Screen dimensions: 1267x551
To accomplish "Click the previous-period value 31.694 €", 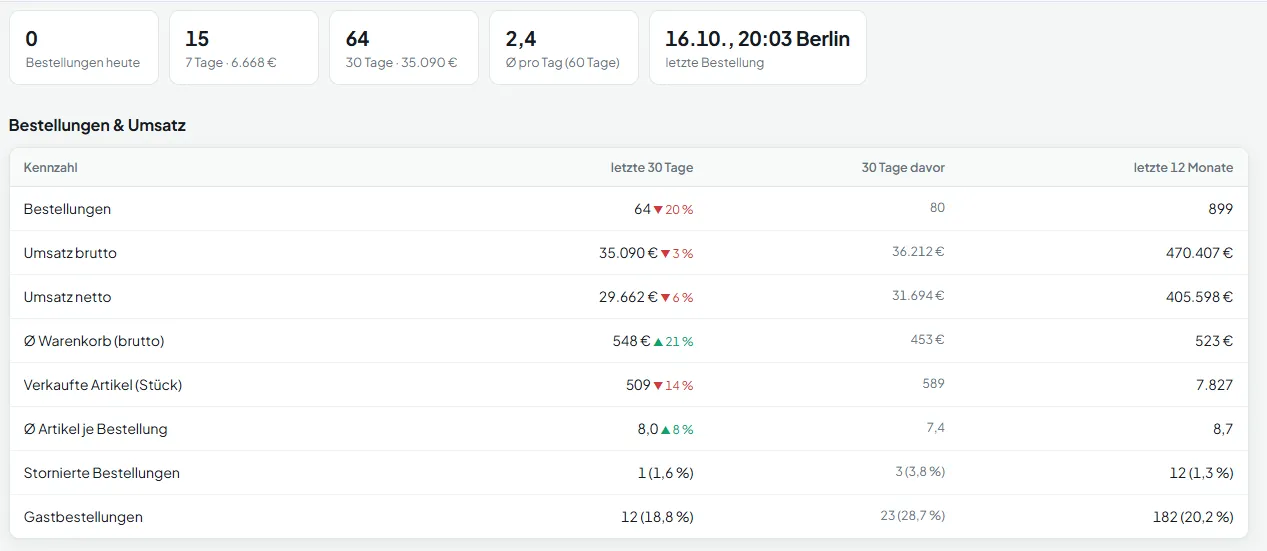I will pos(918,296).
